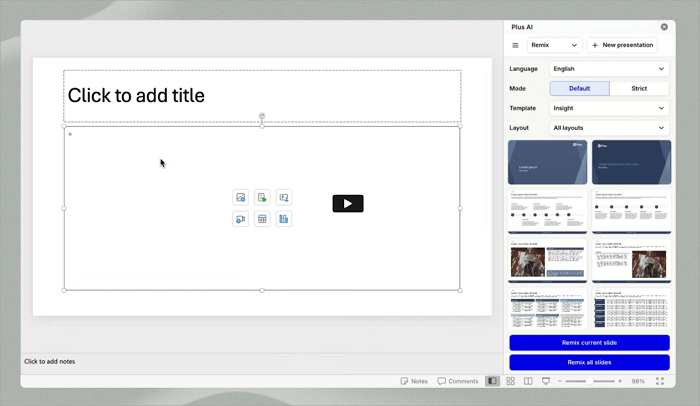Open the Remix mode dropdown
The height and width of the screenshot is (406, 700).
(x=554, y=45)
